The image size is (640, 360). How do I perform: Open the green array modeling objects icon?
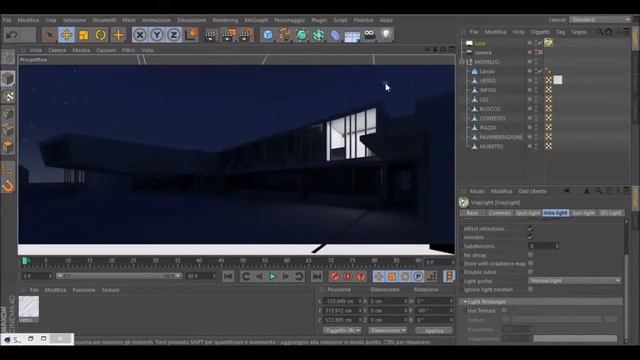[x=318, y=35]
